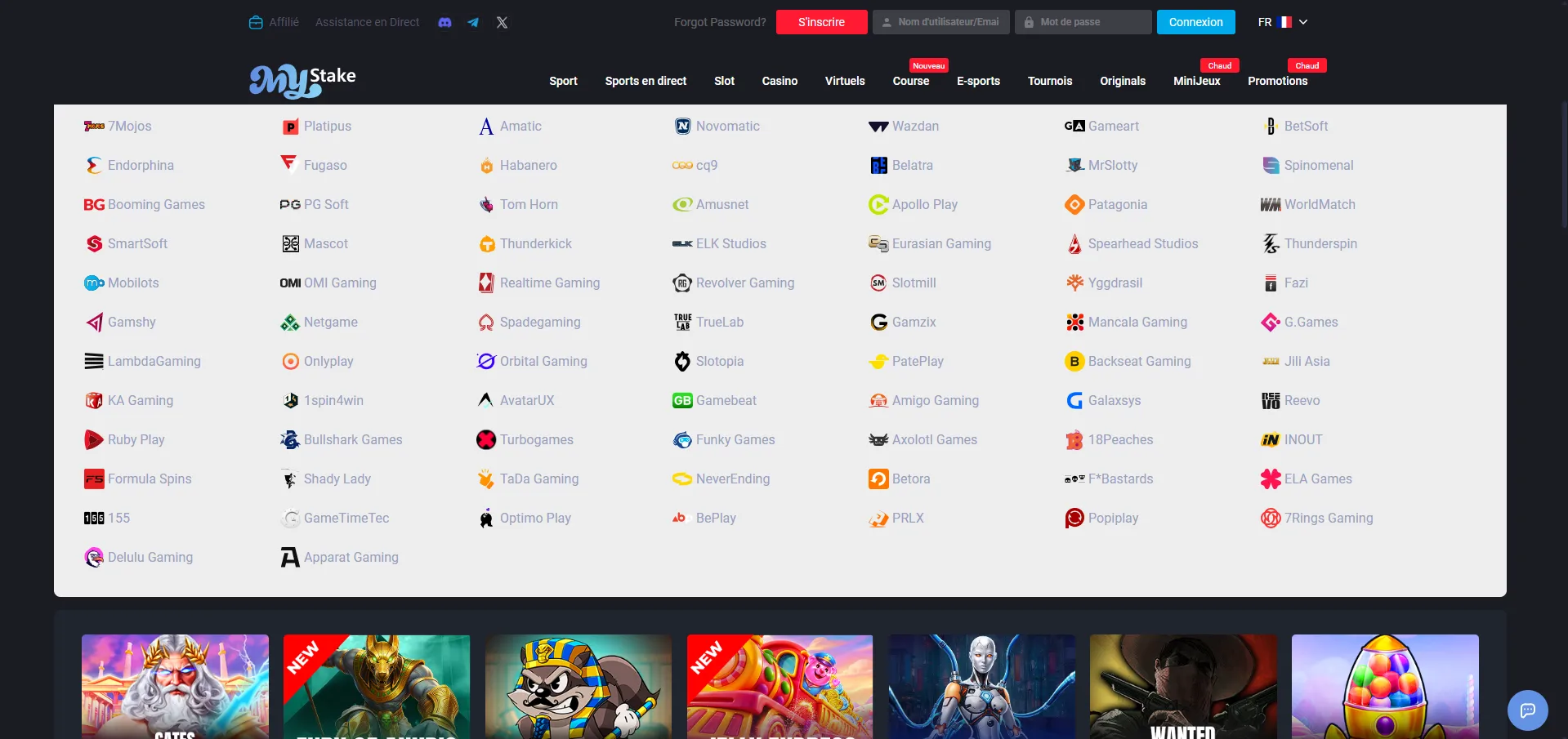The height and width of the screenshot is (739, 1568).
Task: Click the Endorphina provider logo
Action: point(94,165)
